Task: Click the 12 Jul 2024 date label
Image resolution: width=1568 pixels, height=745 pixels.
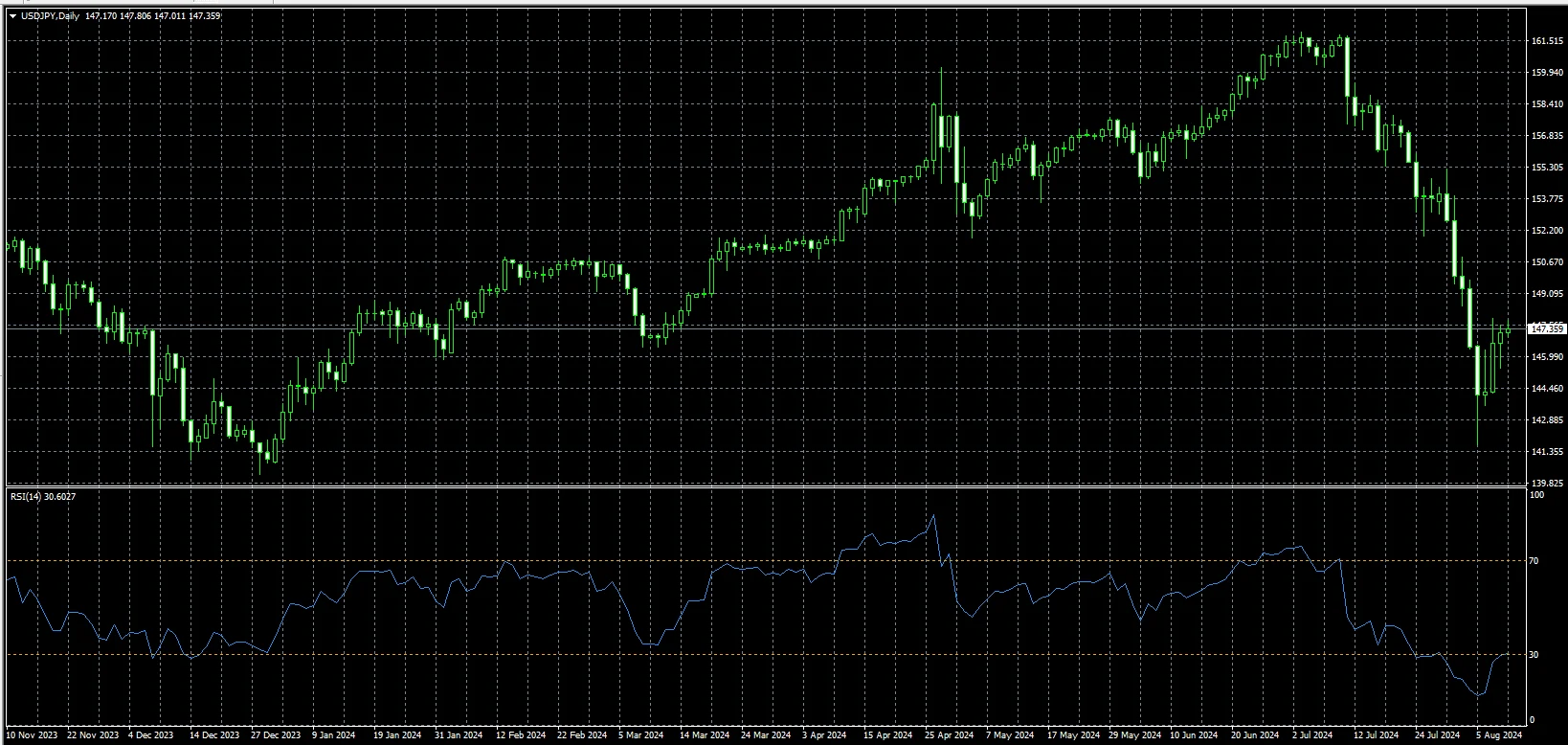Action: pyautogui.click(x=1376, y=736)
